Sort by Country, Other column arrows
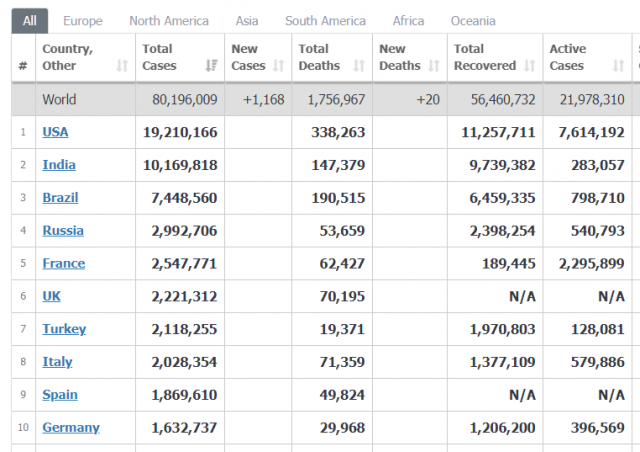Image resolution: width=640 pixels, height=452 pixels. [x=122, y=65]
